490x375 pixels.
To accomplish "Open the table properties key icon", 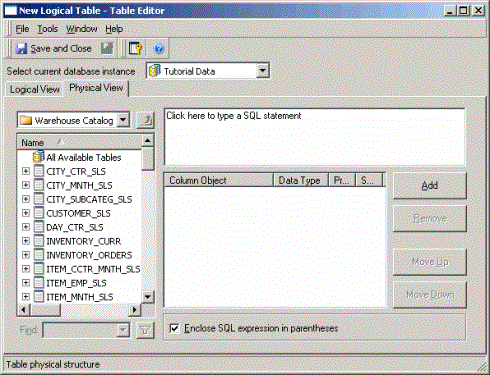I will coord(135,49).
